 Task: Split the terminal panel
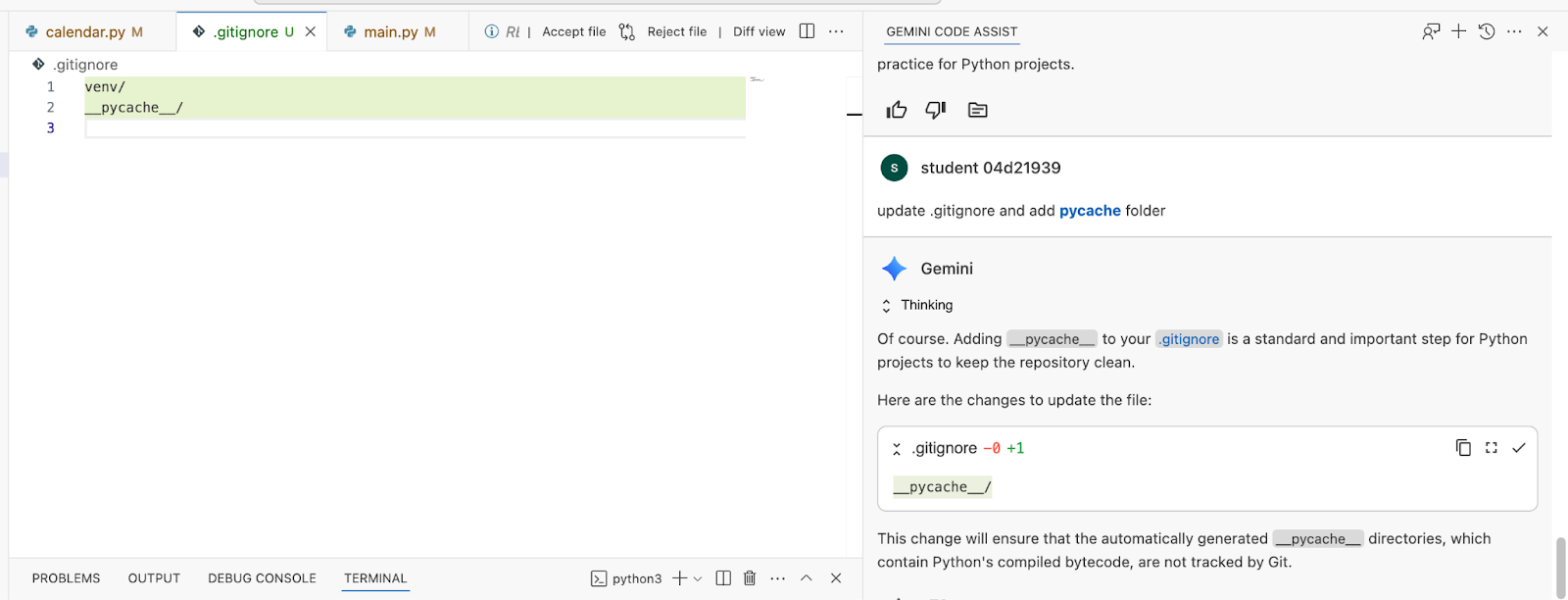(x=723, y=578)
